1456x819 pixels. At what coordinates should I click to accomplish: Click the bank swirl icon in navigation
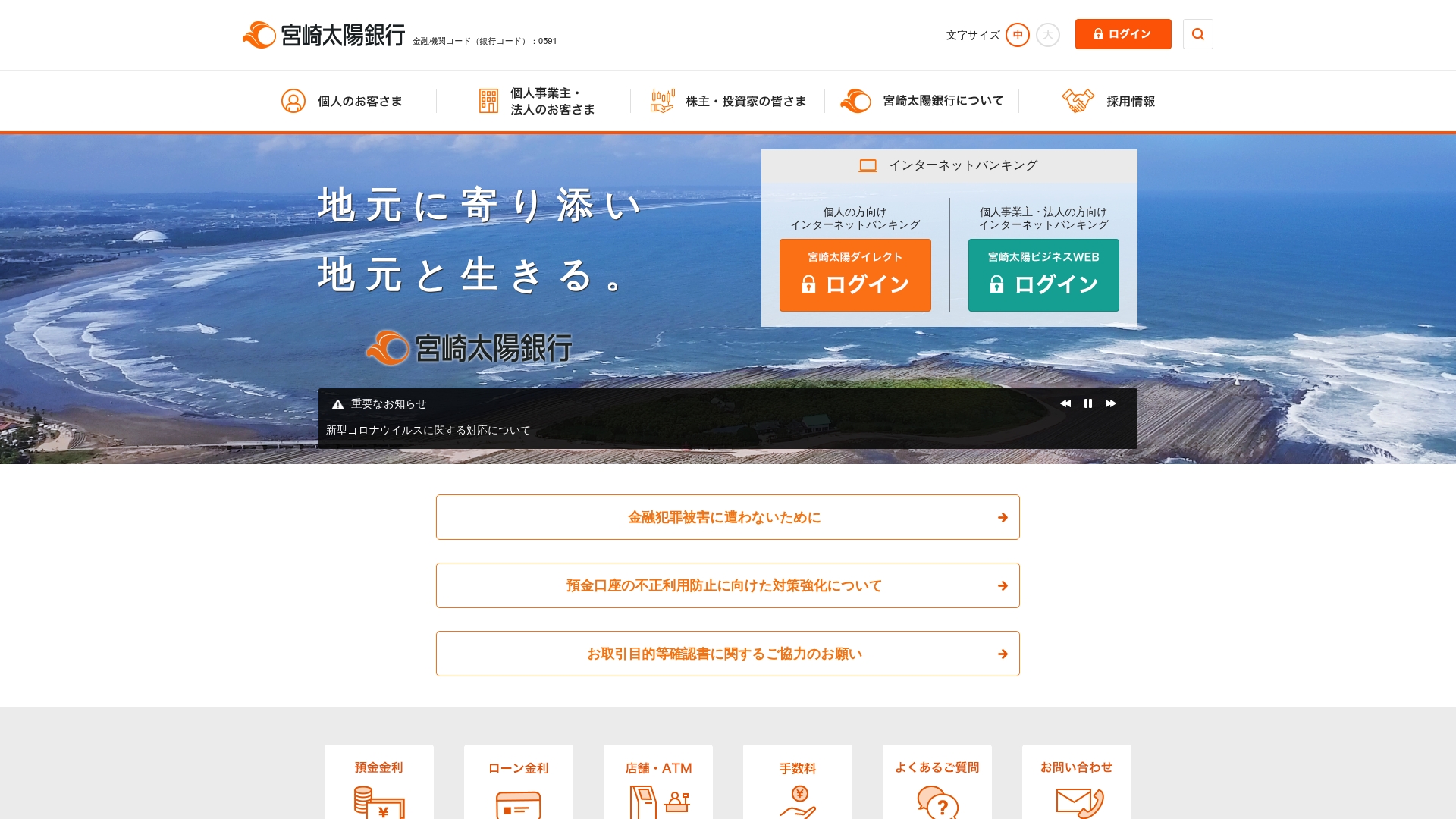[856, 101]
